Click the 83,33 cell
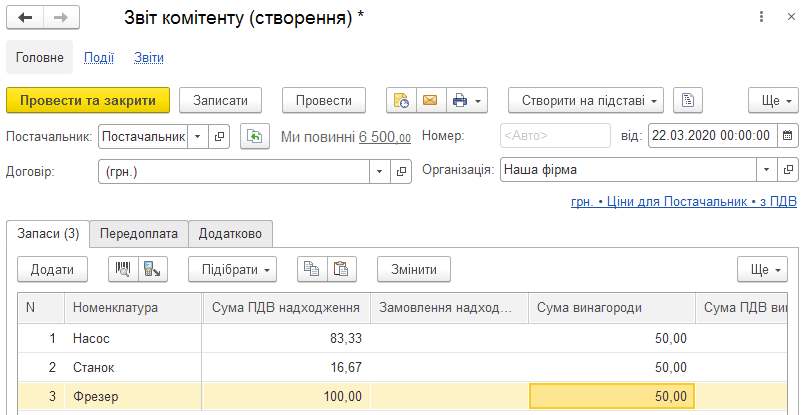This screenshot has height=415, width=804. pyautogui.click(x=286, y=339)
